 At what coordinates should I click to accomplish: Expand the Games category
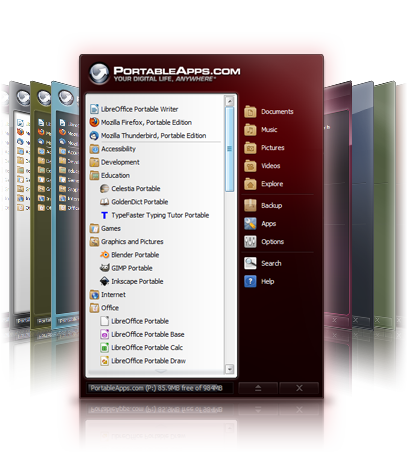105,228
